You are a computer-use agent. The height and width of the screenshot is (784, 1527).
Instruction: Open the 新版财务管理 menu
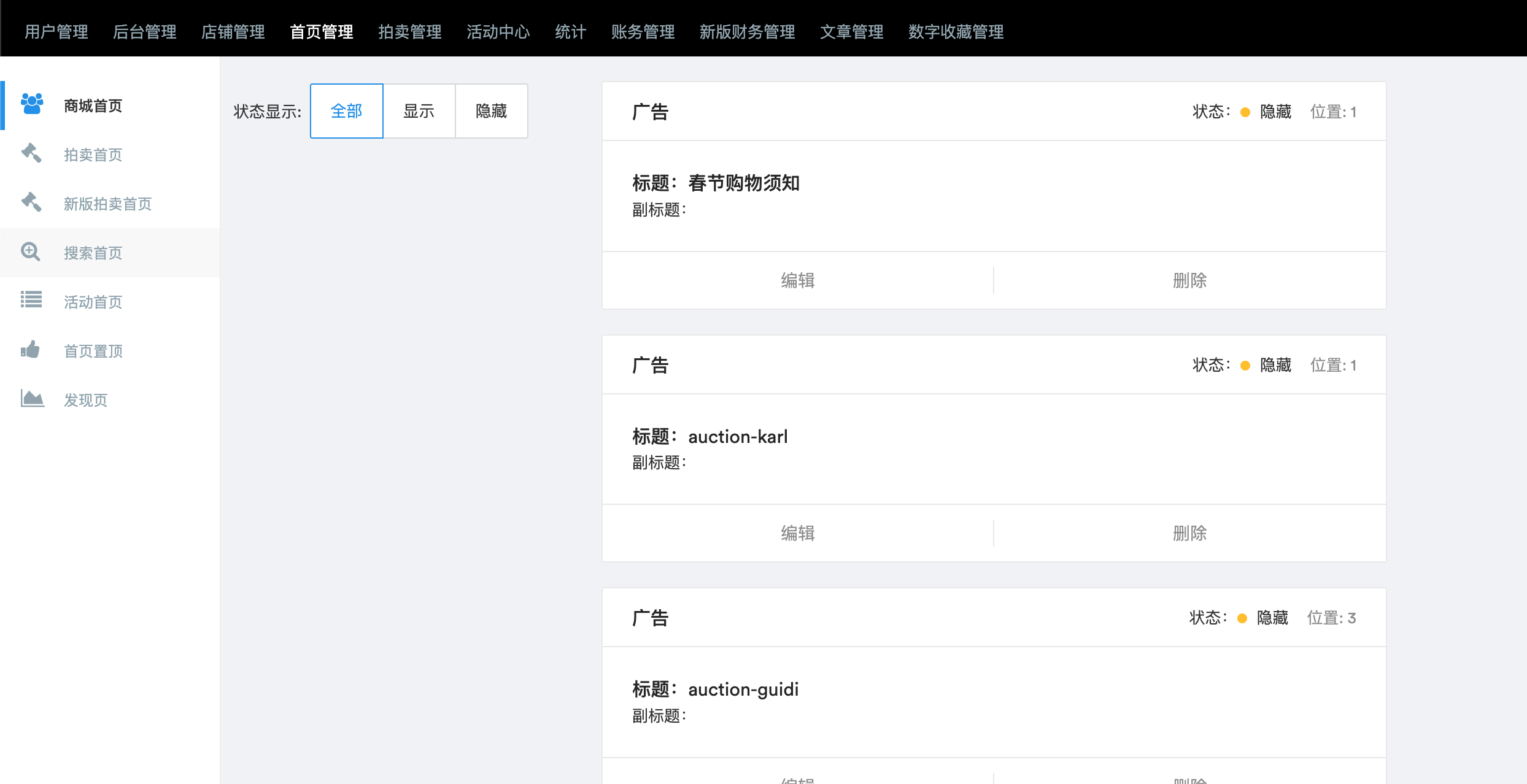748,31
